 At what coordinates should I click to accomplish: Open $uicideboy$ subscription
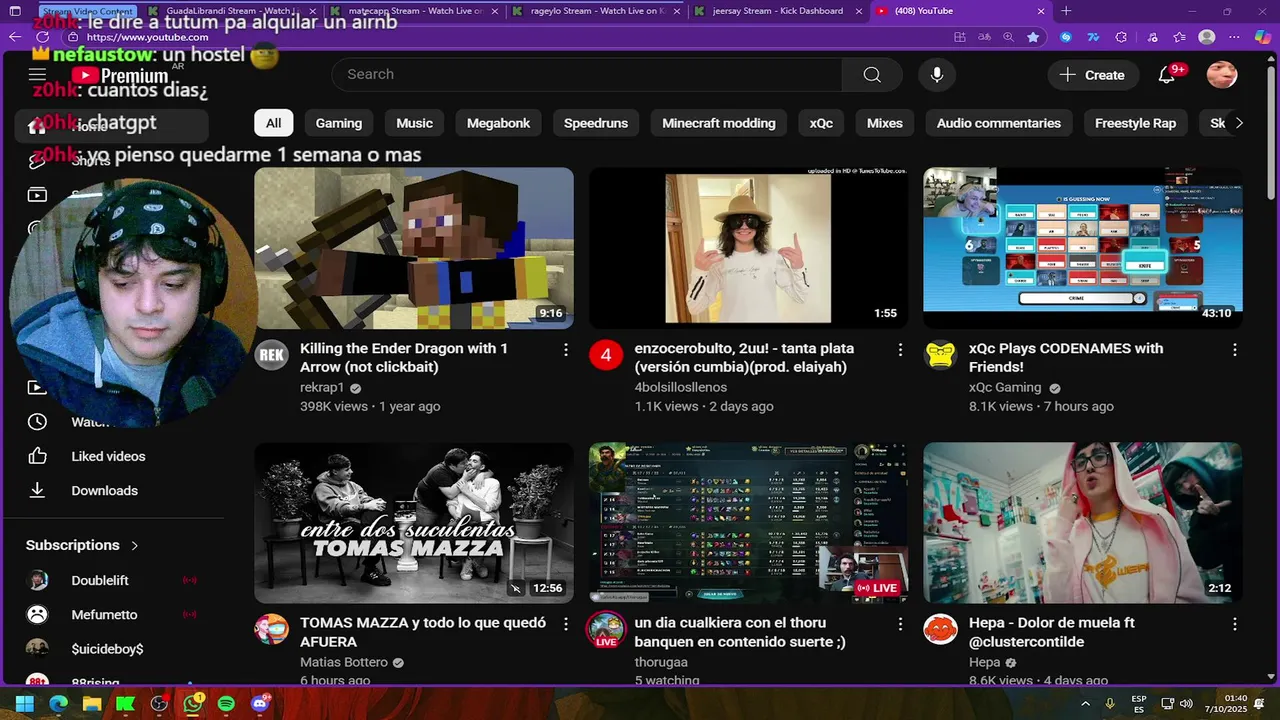(x=108, y=649)
